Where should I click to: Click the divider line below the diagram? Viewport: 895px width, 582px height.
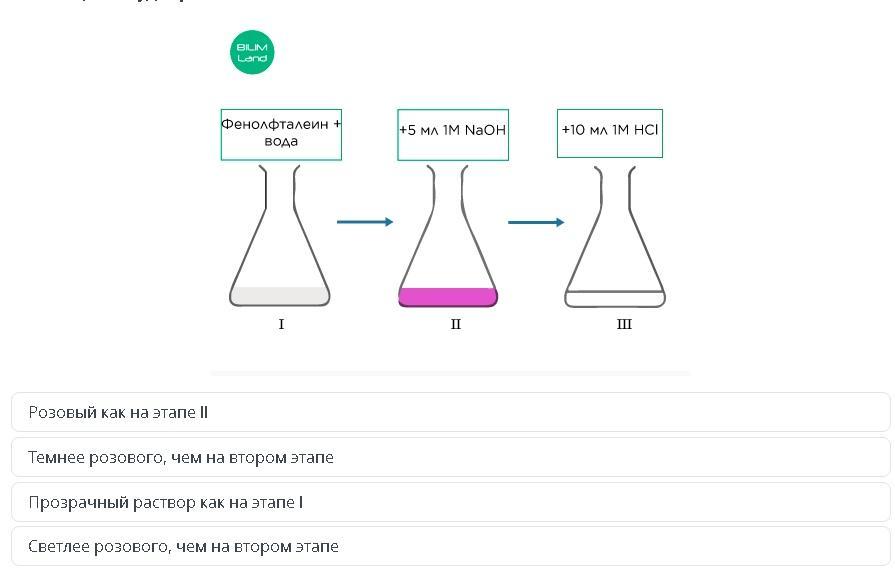click(x=450, y=373)
